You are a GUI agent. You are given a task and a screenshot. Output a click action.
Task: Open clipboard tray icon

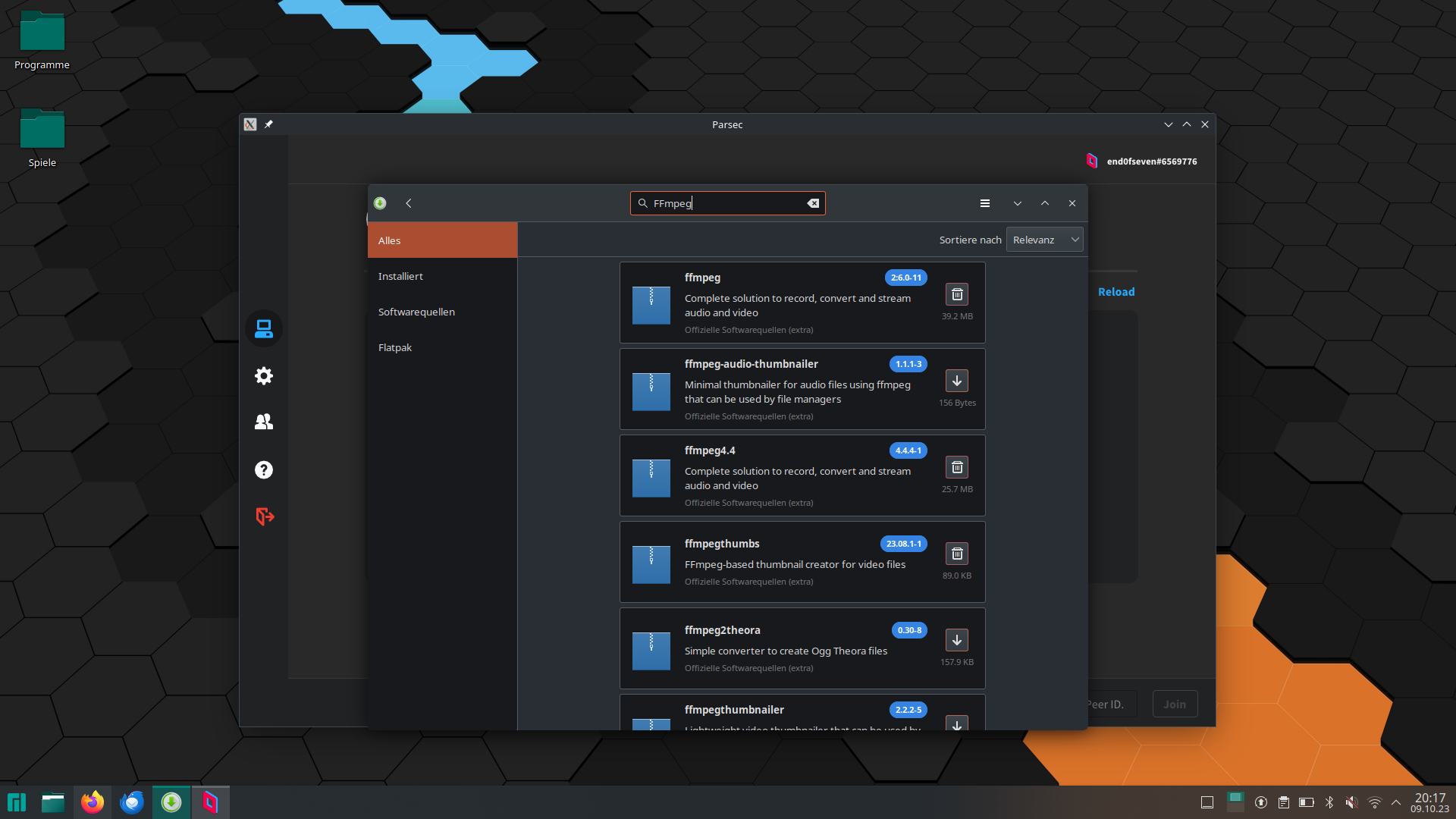coord(1284,802)
